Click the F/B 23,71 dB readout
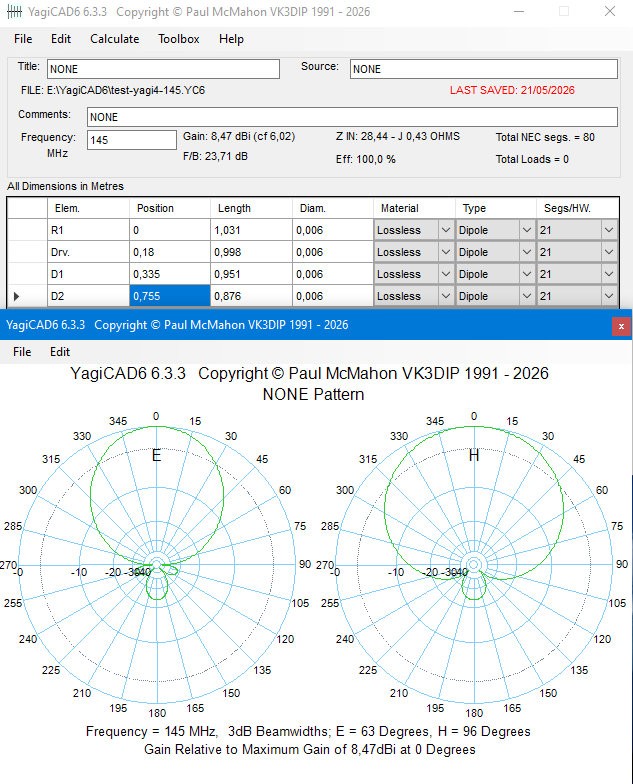This screenshot has width=633, height=784. (x=215, y=156)
